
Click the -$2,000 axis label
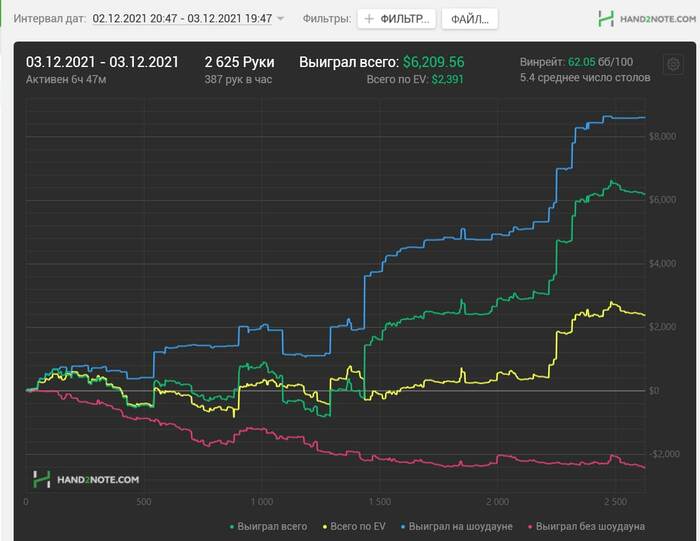click(663, 454)
